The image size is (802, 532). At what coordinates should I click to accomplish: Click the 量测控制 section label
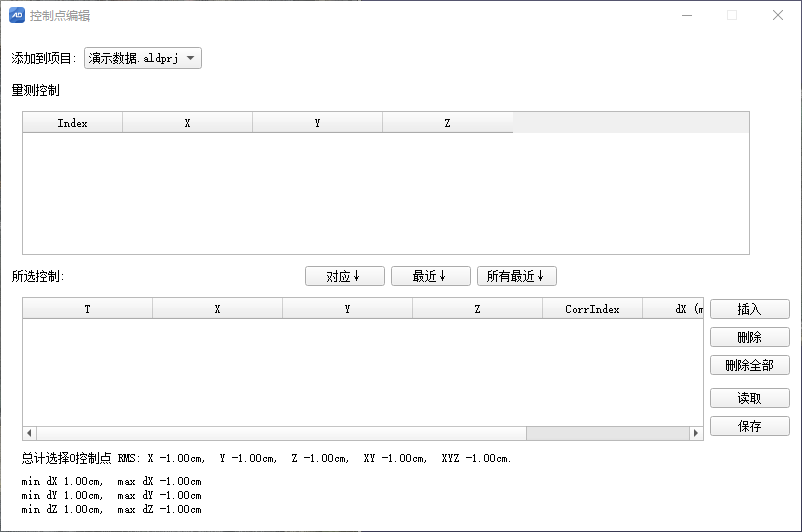(x=35, y=91)
